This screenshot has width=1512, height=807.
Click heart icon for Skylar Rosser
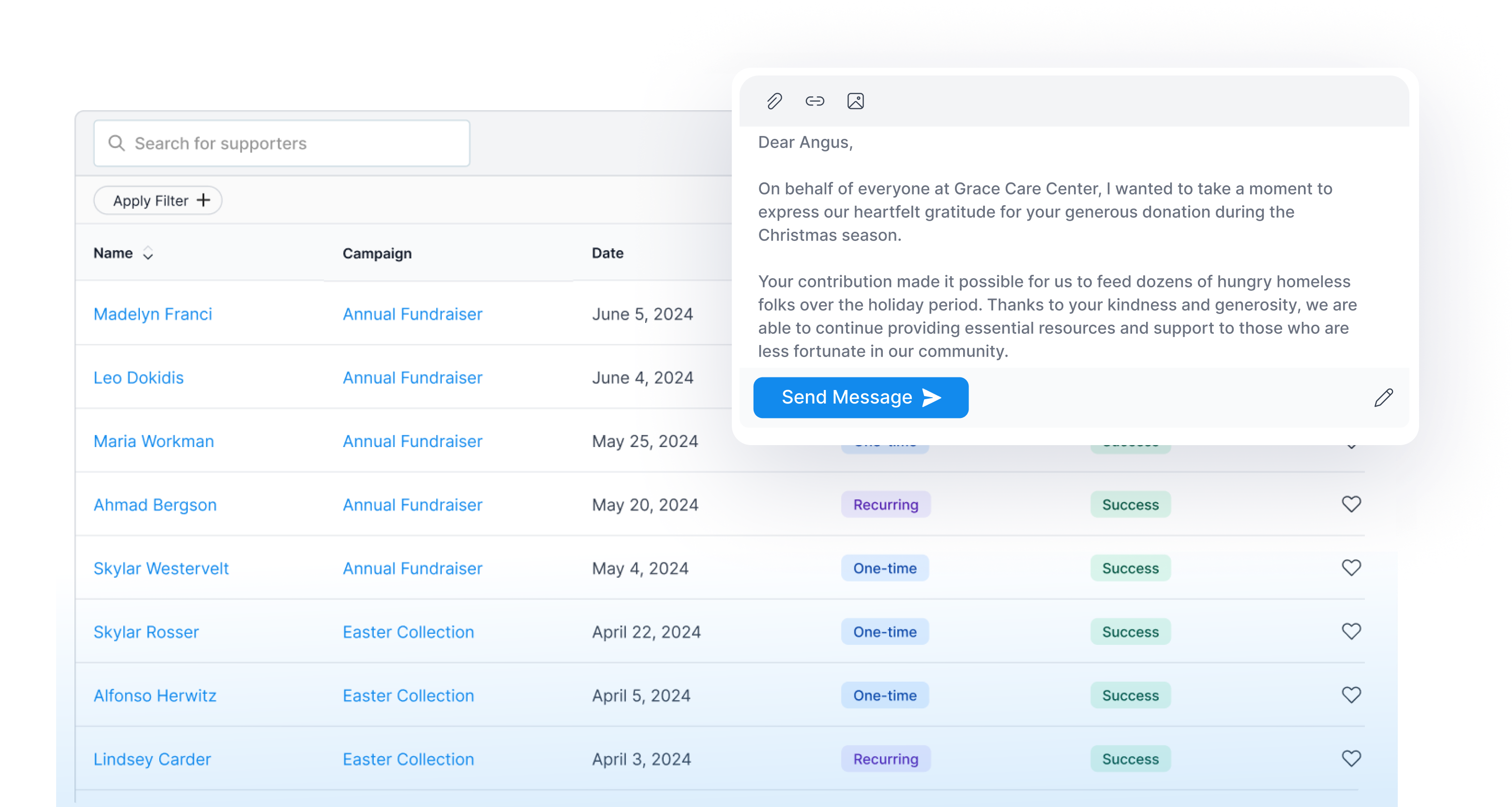click(1351, 631)
